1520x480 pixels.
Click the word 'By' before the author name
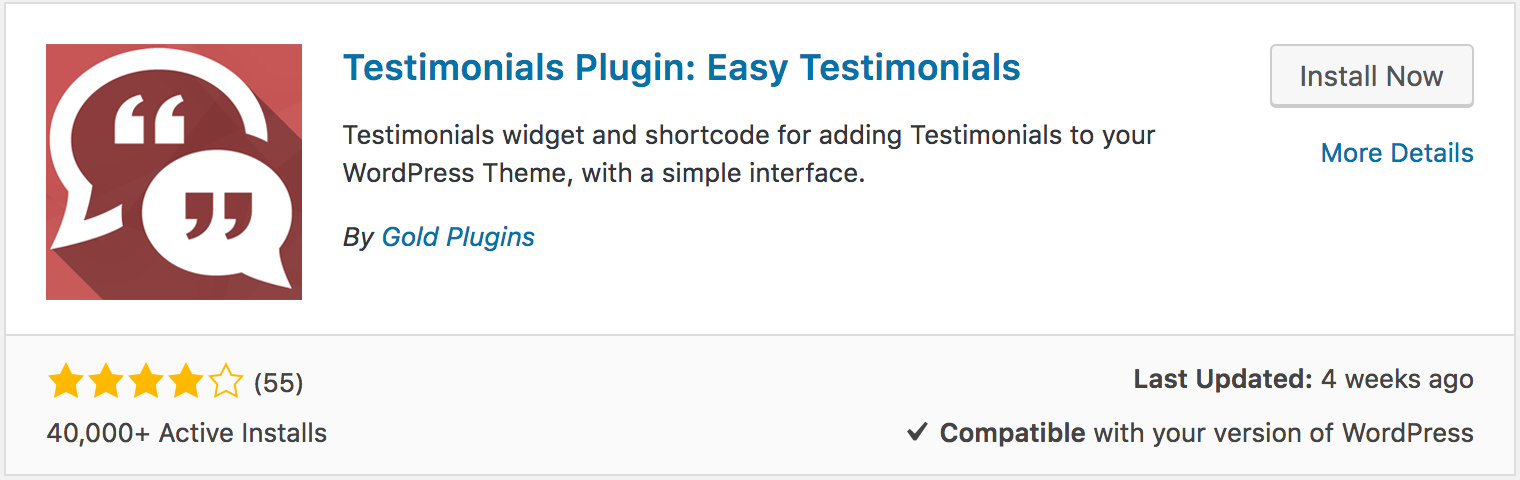pos(358,237)
